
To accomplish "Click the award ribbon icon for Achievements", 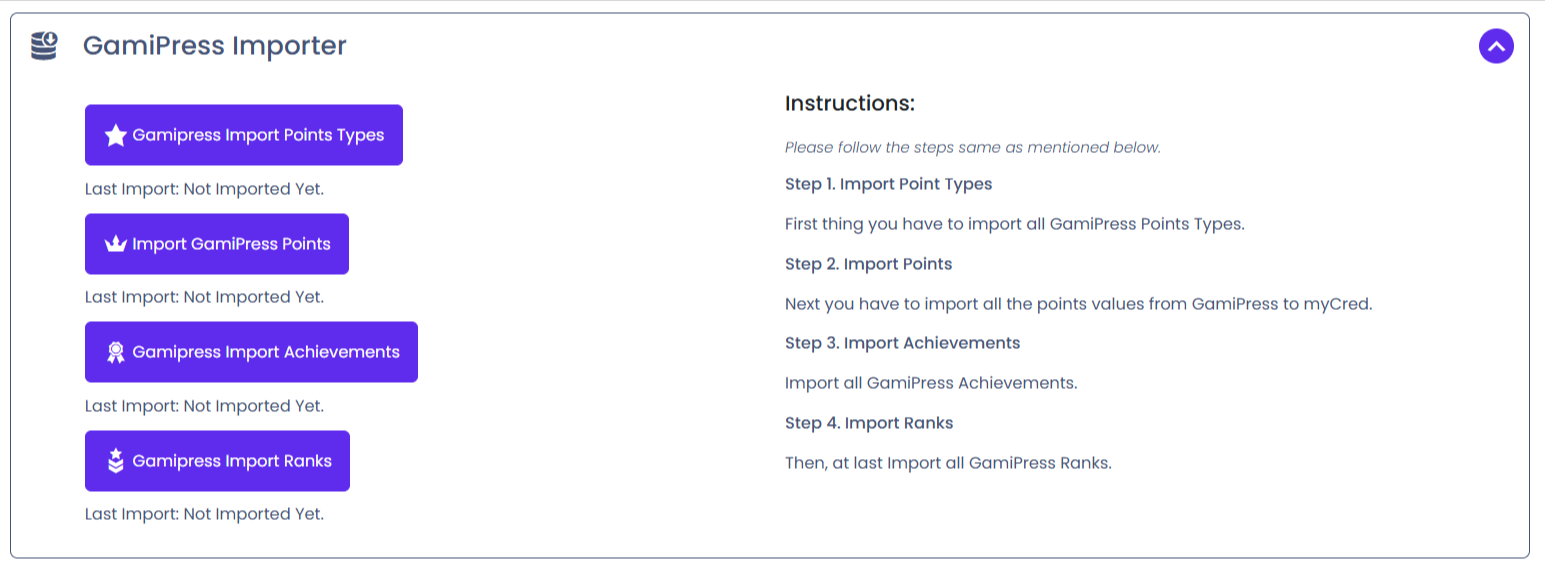I will [116, 352].
